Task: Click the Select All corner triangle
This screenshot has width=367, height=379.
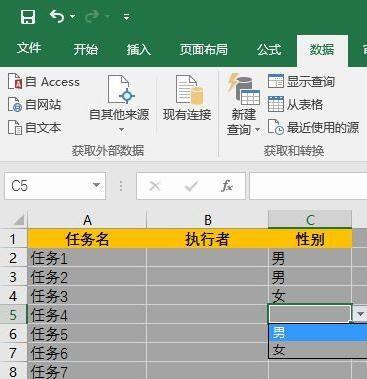Action: [x=18, y=220]
